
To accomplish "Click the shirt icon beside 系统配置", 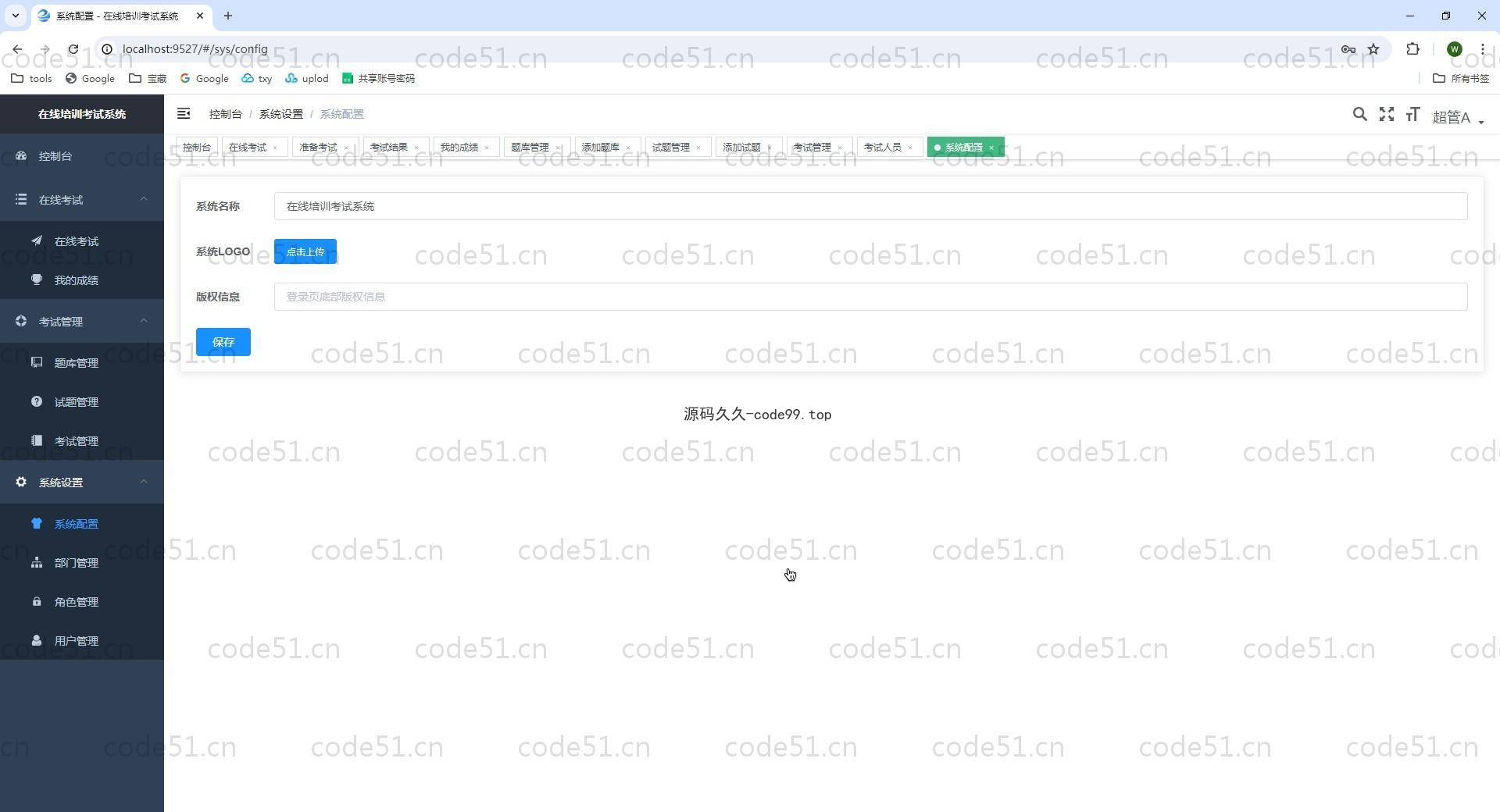I will (x=37, y=523).
